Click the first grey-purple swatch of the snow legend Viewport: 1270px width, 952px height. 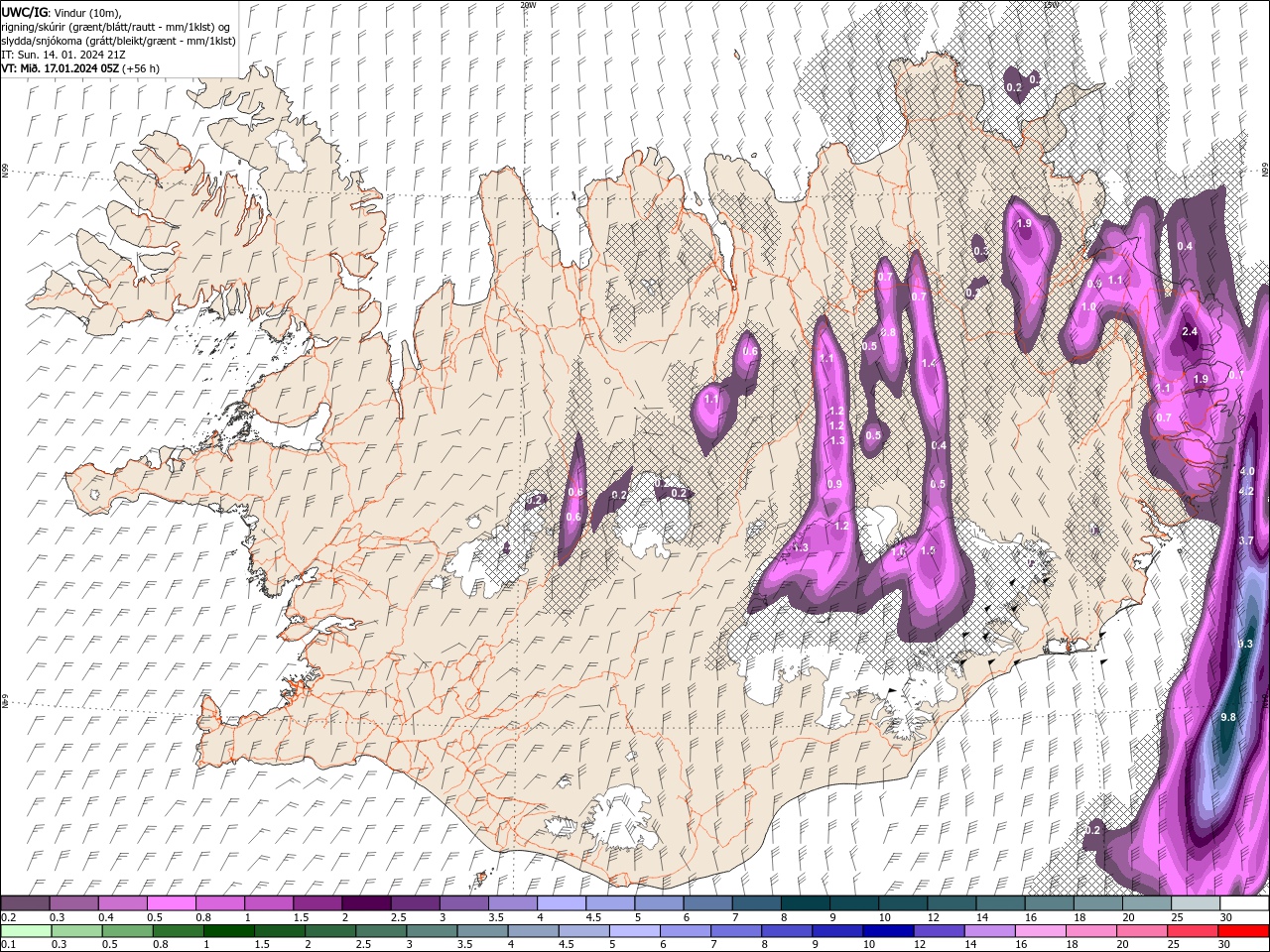click(x=25, y=903)
